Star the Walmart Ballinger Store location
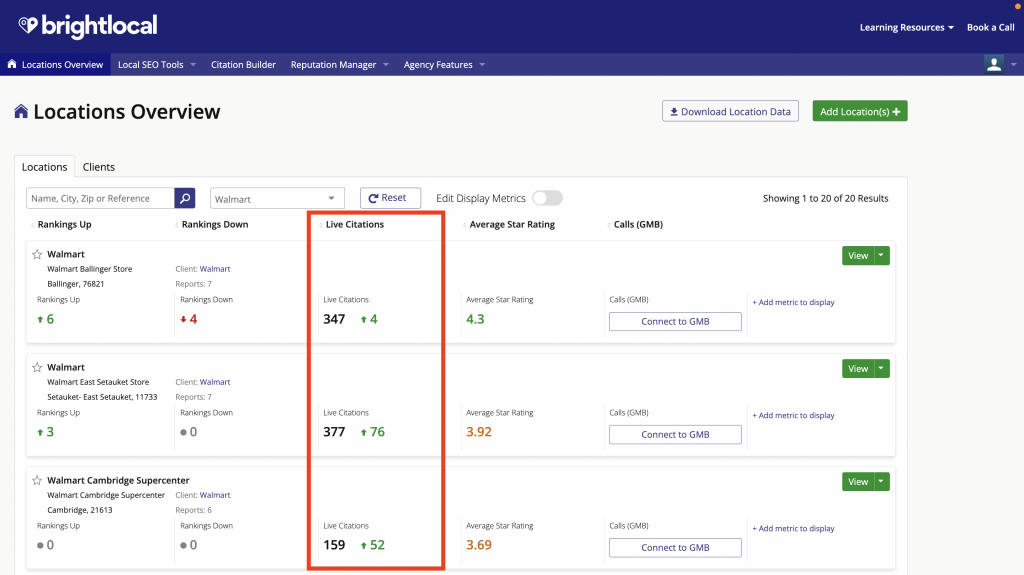Image resolution: width=1024 pixels, height=575 pixels. [x=37, y=255]
